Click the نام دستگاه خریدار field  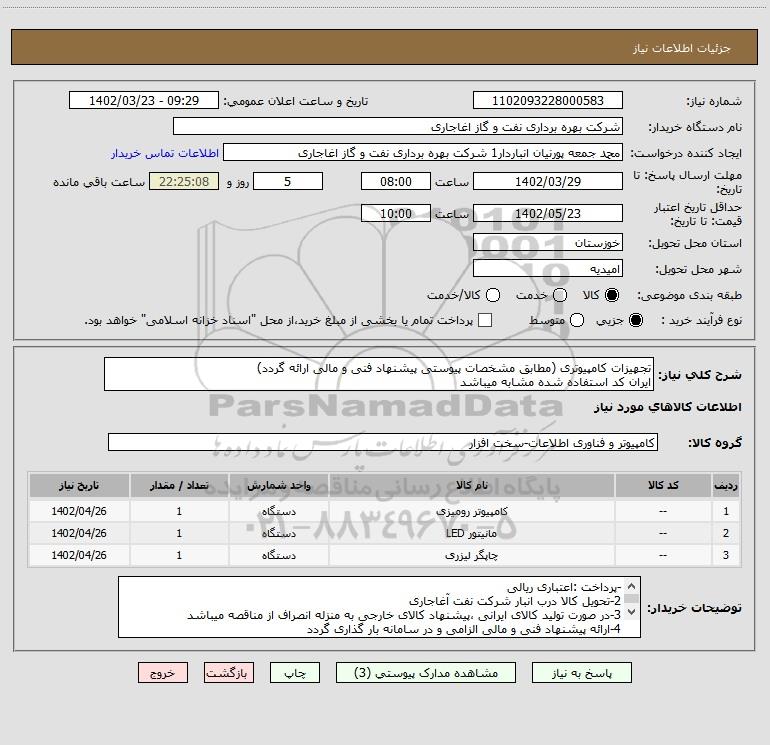point(398,126)
